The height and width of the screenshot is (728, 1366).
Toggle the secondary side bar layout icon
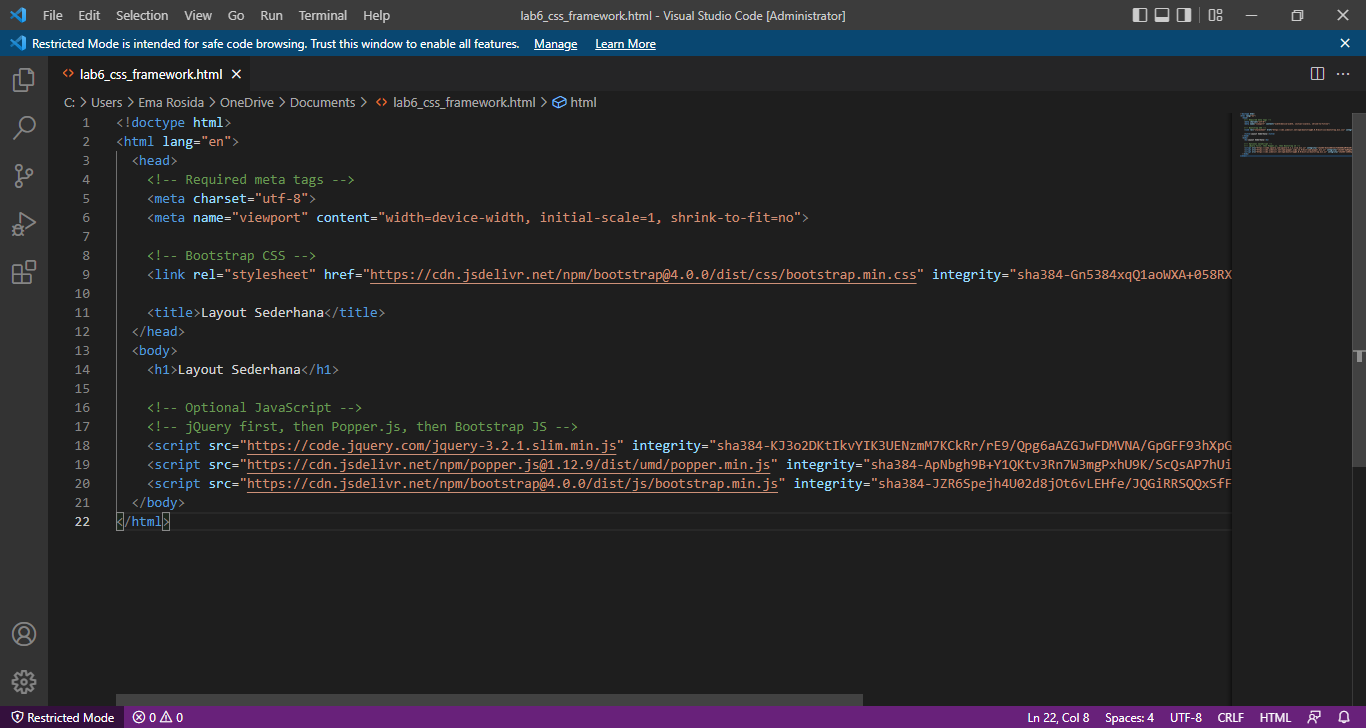click(x=1184, y=15)
